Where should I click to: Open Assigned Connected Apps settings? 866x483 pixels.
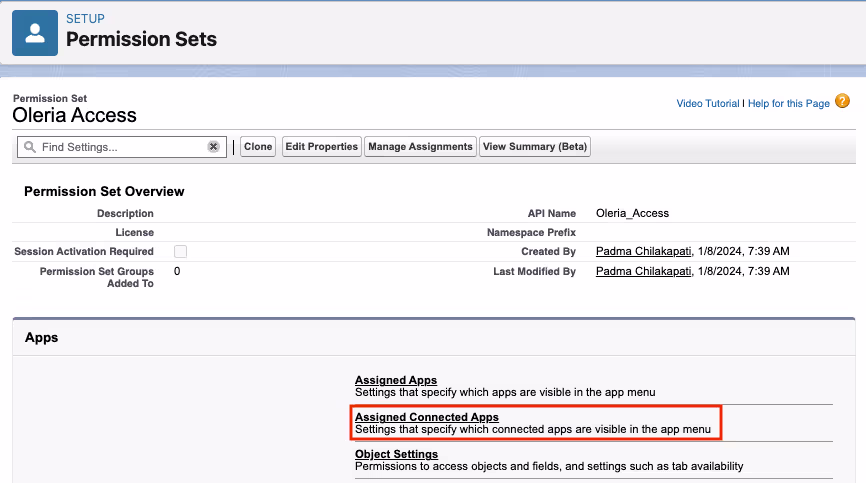tap(427, 417)
